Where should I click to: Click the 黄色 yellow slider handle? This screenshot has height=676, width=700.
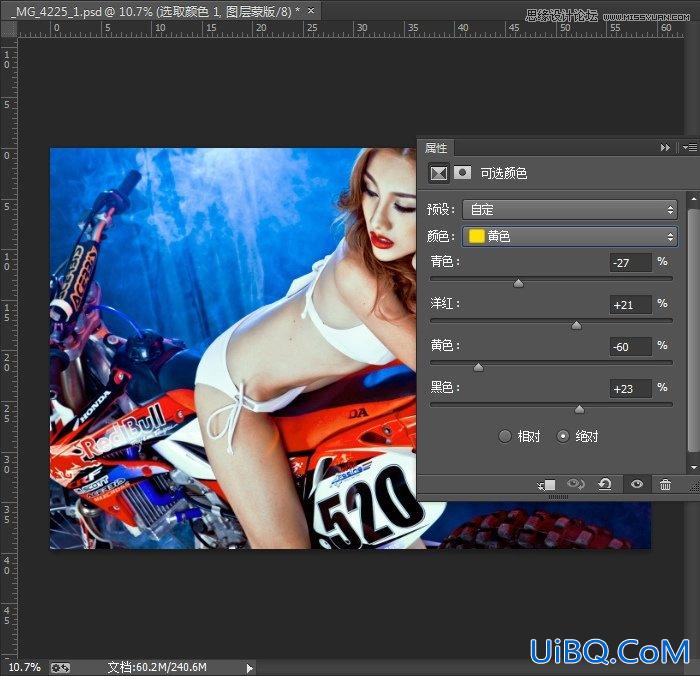click(478, 367)
